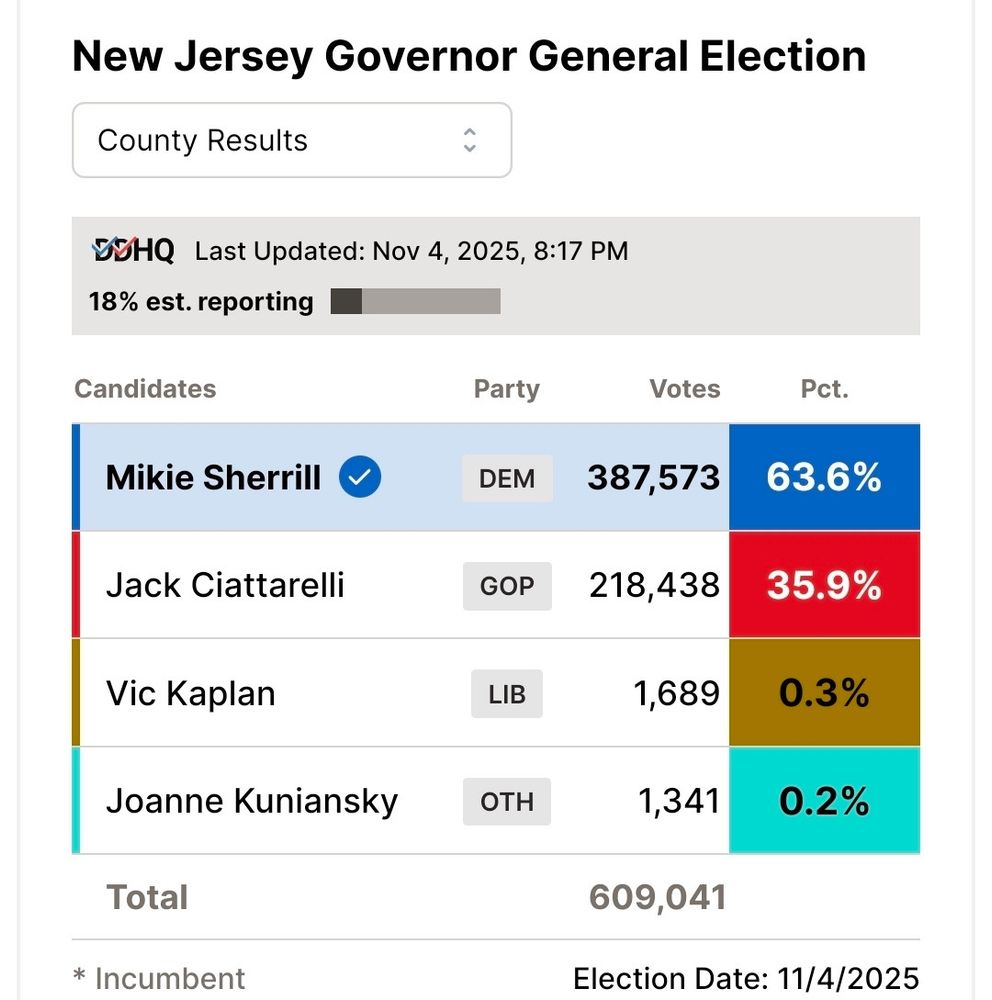This screenshot has width=992, height=1000.
Task: Click the Votes column header
Action: point(685,389)
